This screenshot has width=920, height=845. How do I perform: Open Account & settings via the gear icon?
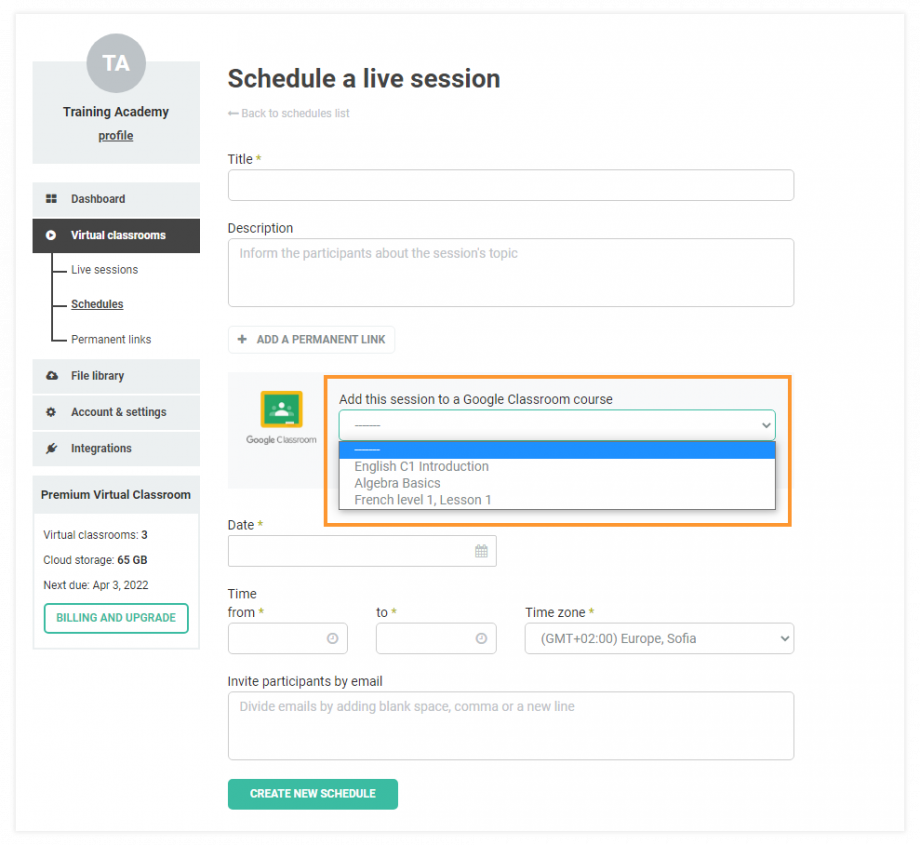coord(51,412)
